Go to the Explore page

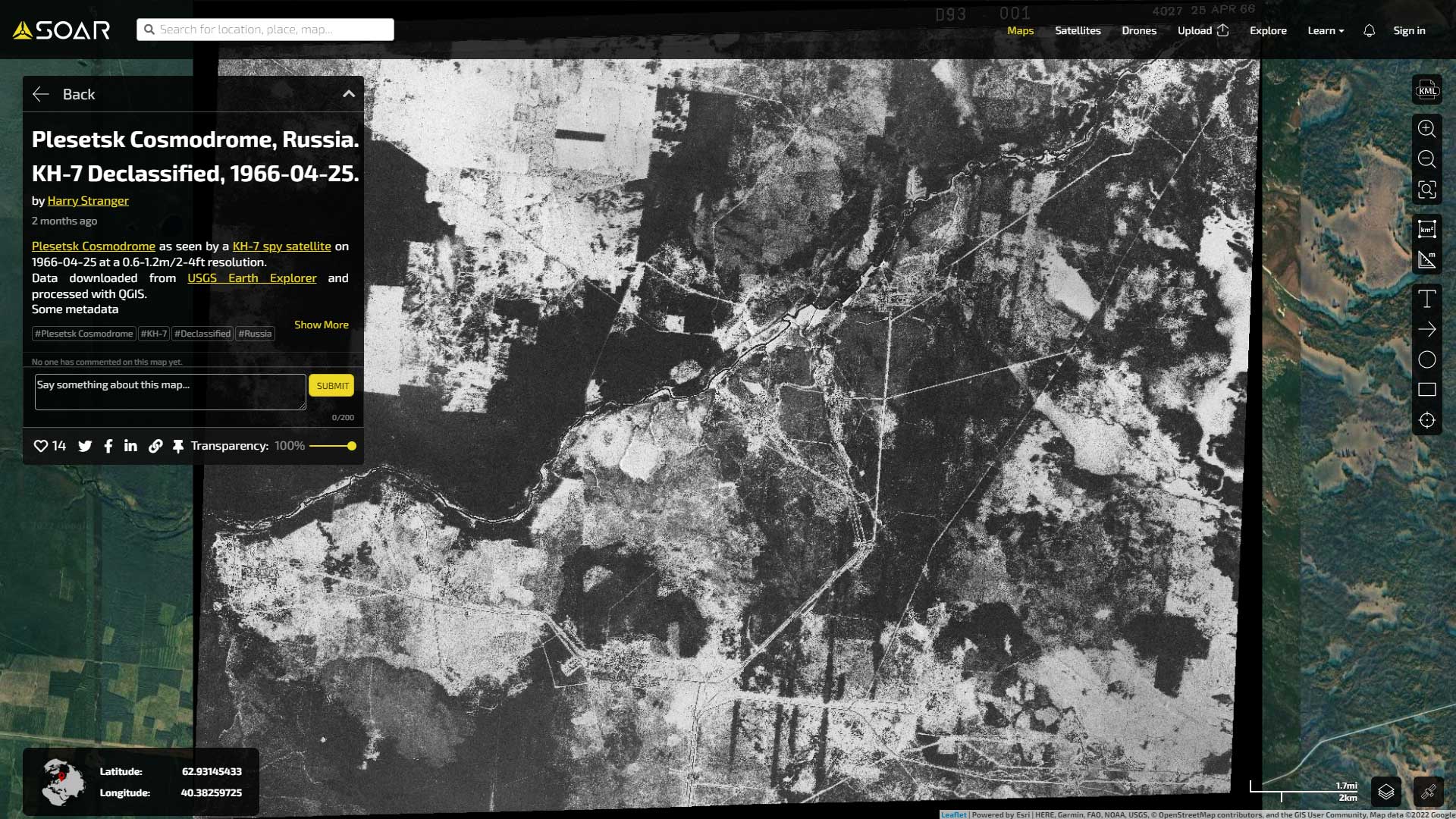tap(1268, 30)
